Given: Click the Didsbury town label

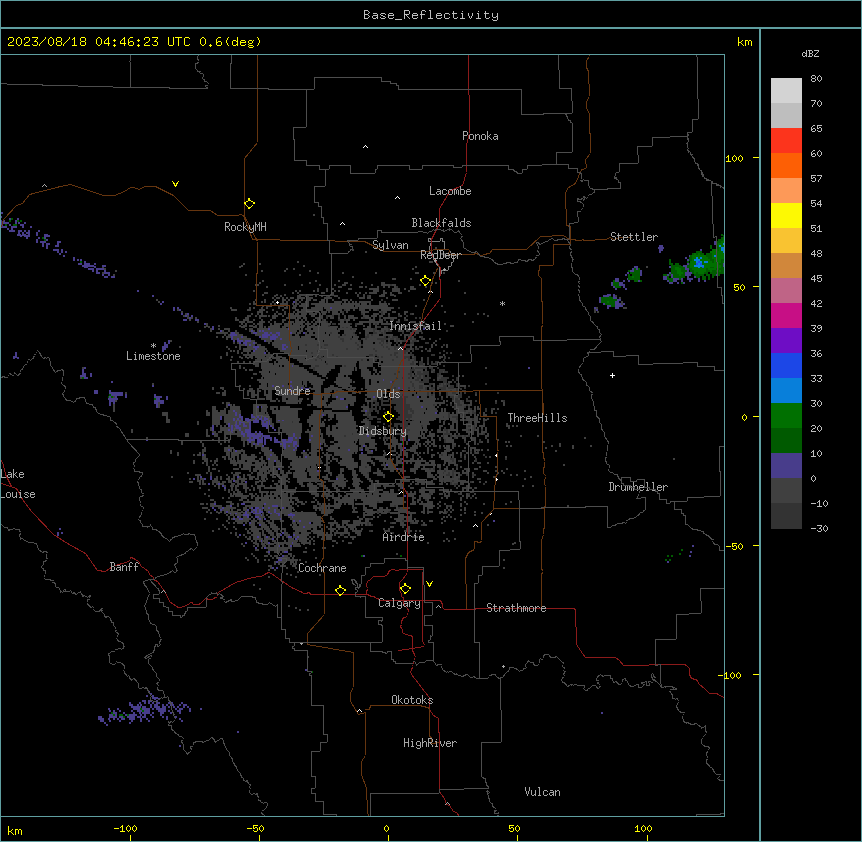Looking at the screenshot, I should point(383,431).
